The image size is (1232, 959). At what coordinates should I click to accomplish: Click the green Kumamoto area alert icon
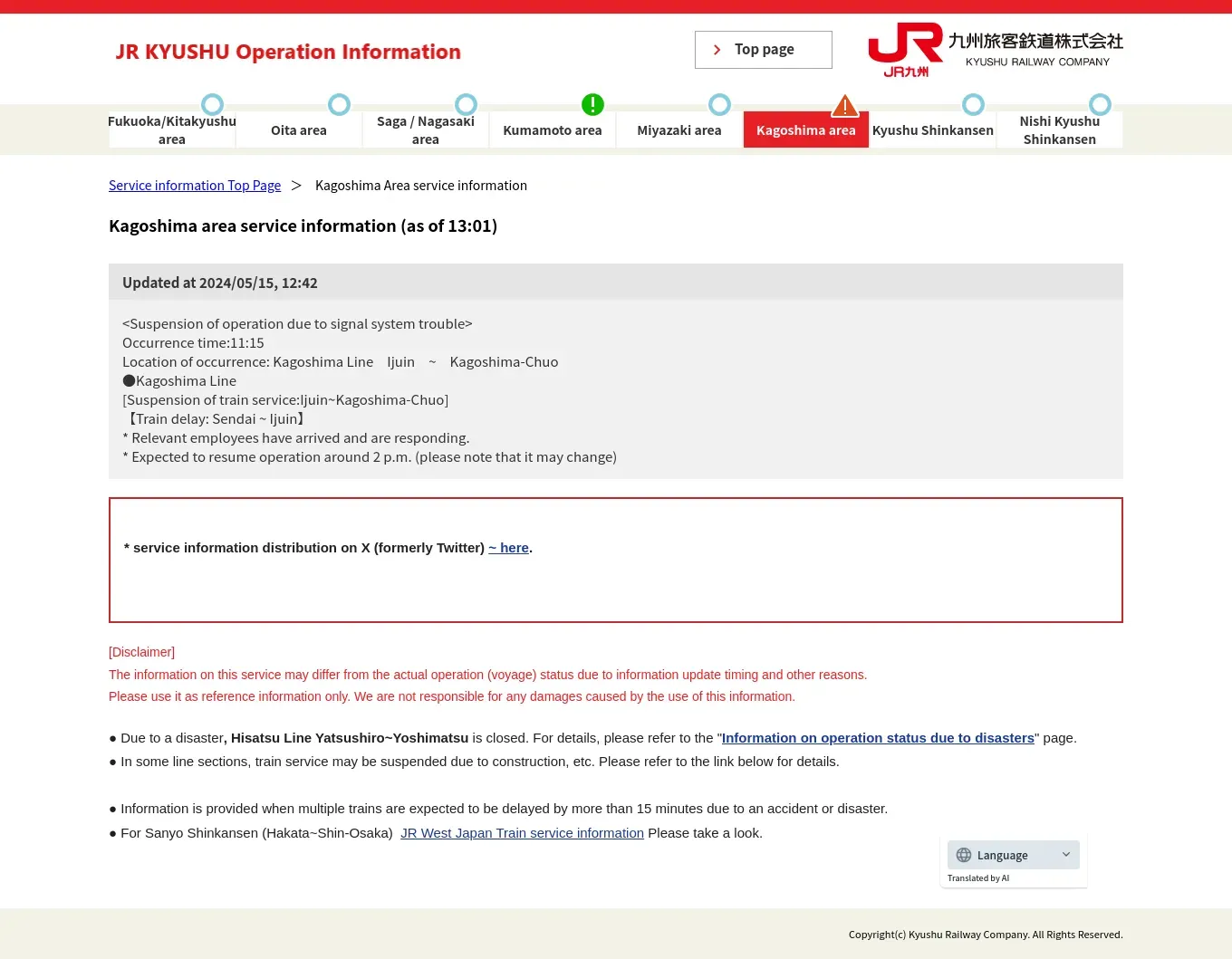coord(592,104)
